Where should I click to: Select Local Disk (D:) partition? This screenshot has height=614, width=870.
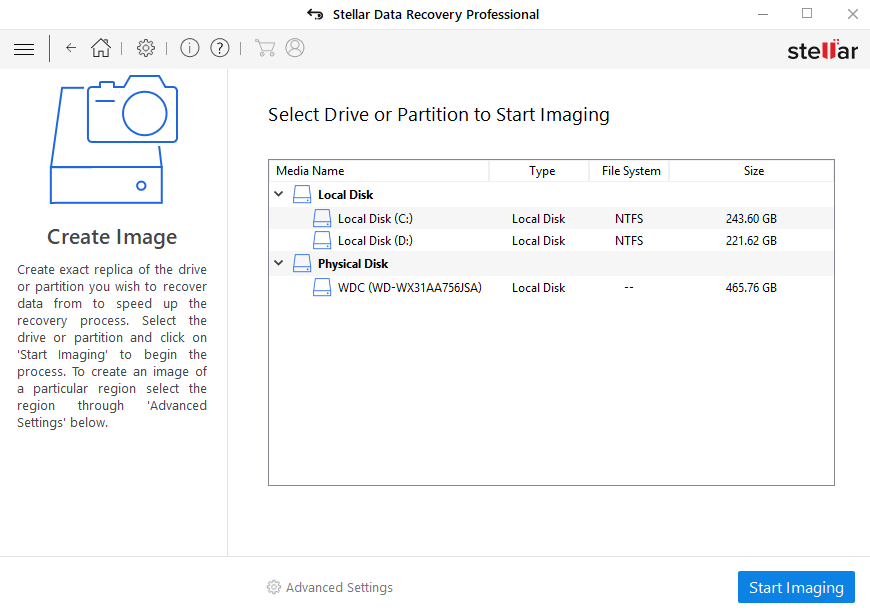pos(552,241)
